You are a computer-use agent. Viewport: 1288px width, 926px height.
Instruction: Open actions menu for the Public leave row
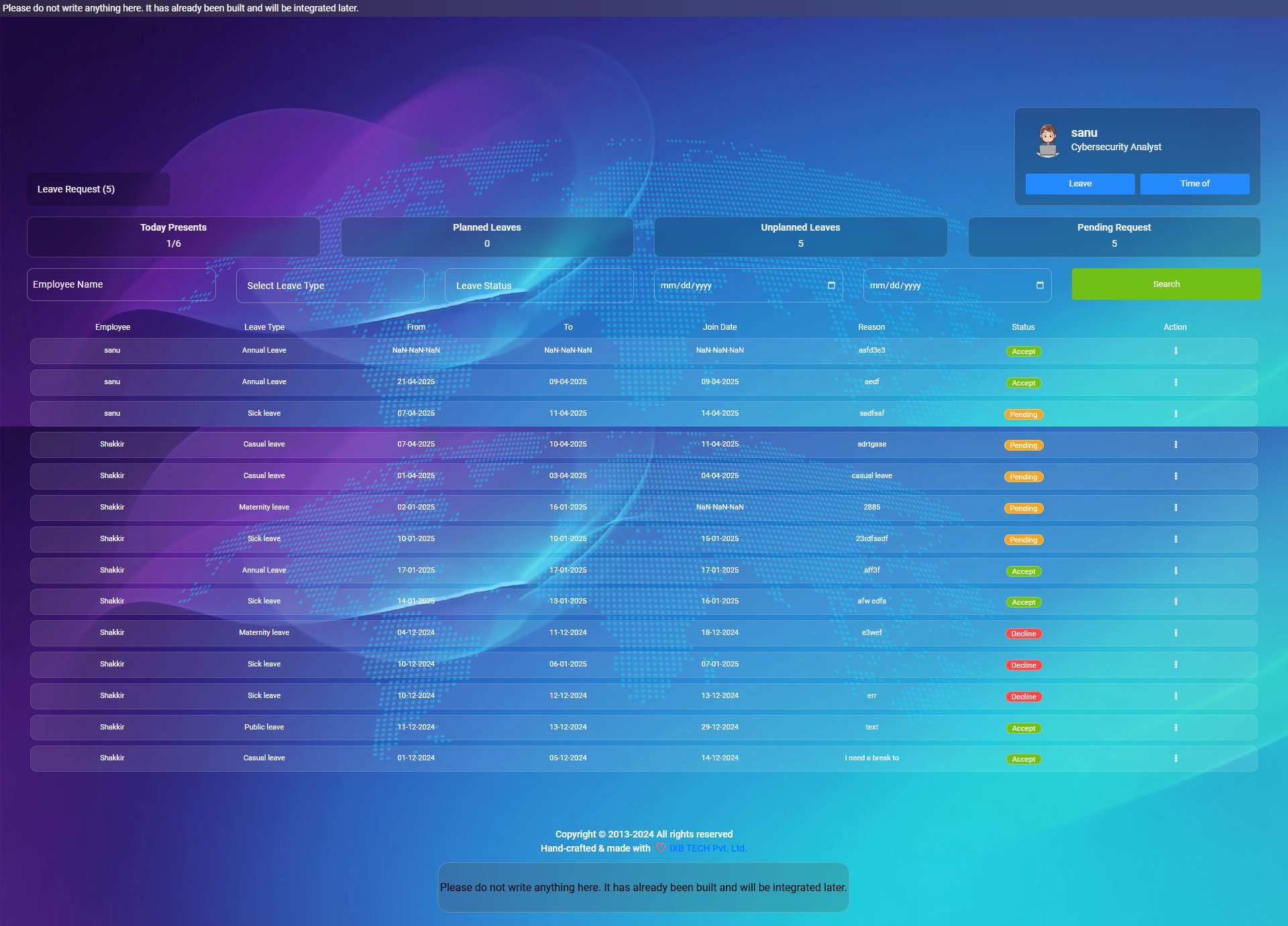[1175, 727]
